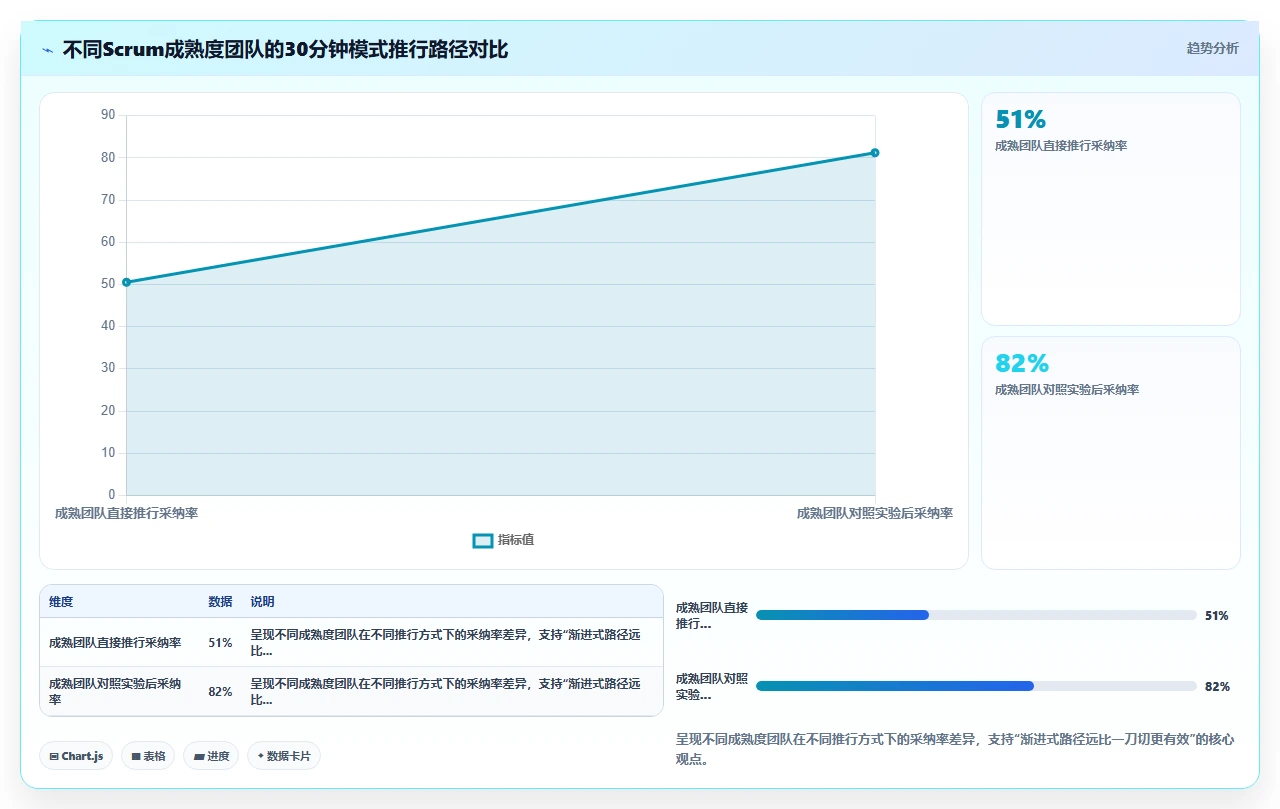Open the 51% 成熟团队直接推行采纳率 card
The width and height of the screenshot is (1280, 809).
(x=1111, y=209)
